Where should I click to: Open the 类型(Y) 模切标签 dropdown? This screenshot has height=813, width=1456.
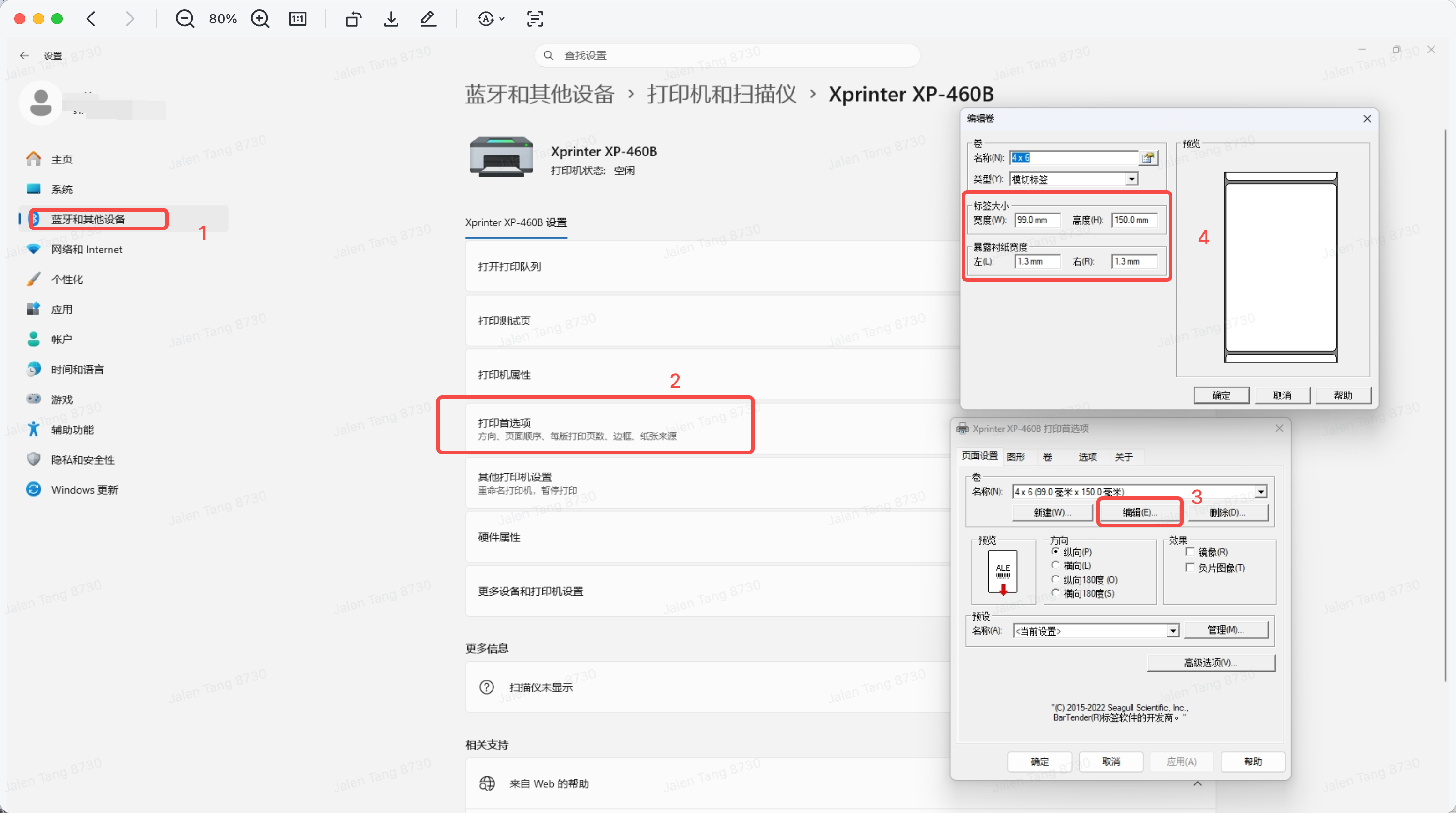tap(1132, 179)
